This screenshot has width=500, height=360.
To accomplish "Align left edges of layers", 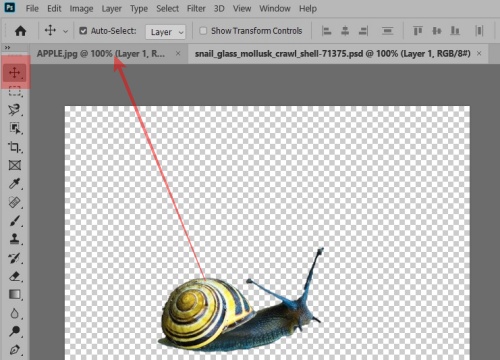I will [x=326, y=31].
